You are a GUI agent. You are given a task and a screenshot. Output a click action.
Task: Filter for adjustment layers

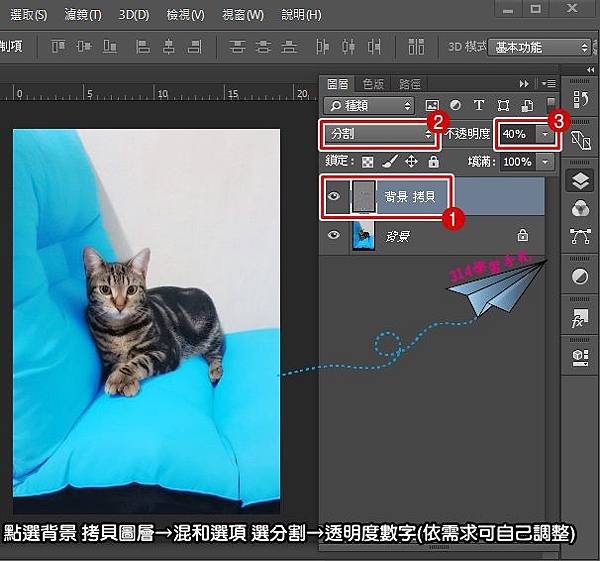[x=455, y=105]
